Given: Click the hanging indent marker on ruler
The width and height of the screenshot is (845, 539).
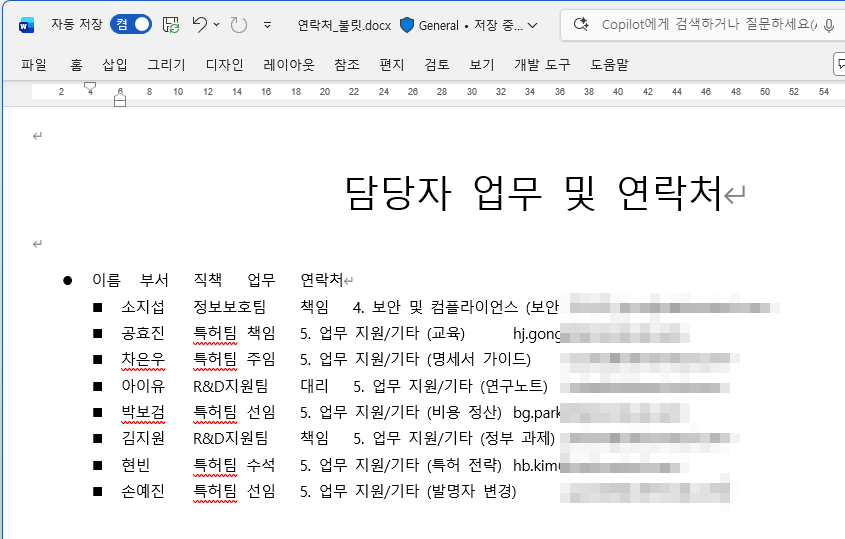Looking at the screenshot, I should (x=120, y=98).
